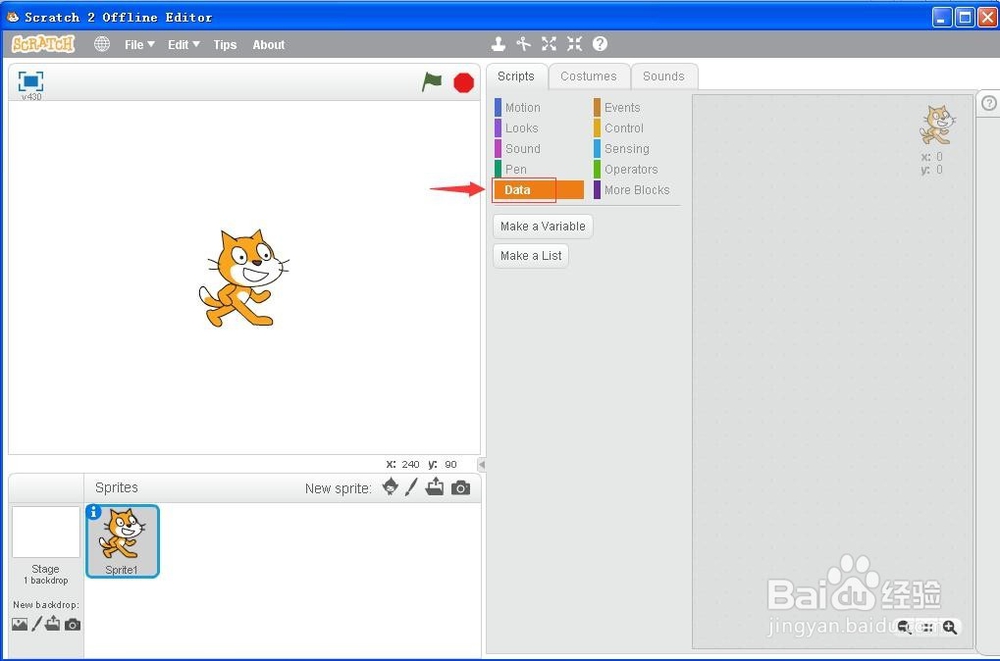This screenshot has height=661, width=1000.
Task: Select the Sprite1 thumbnail
Action: coord(122,541)
